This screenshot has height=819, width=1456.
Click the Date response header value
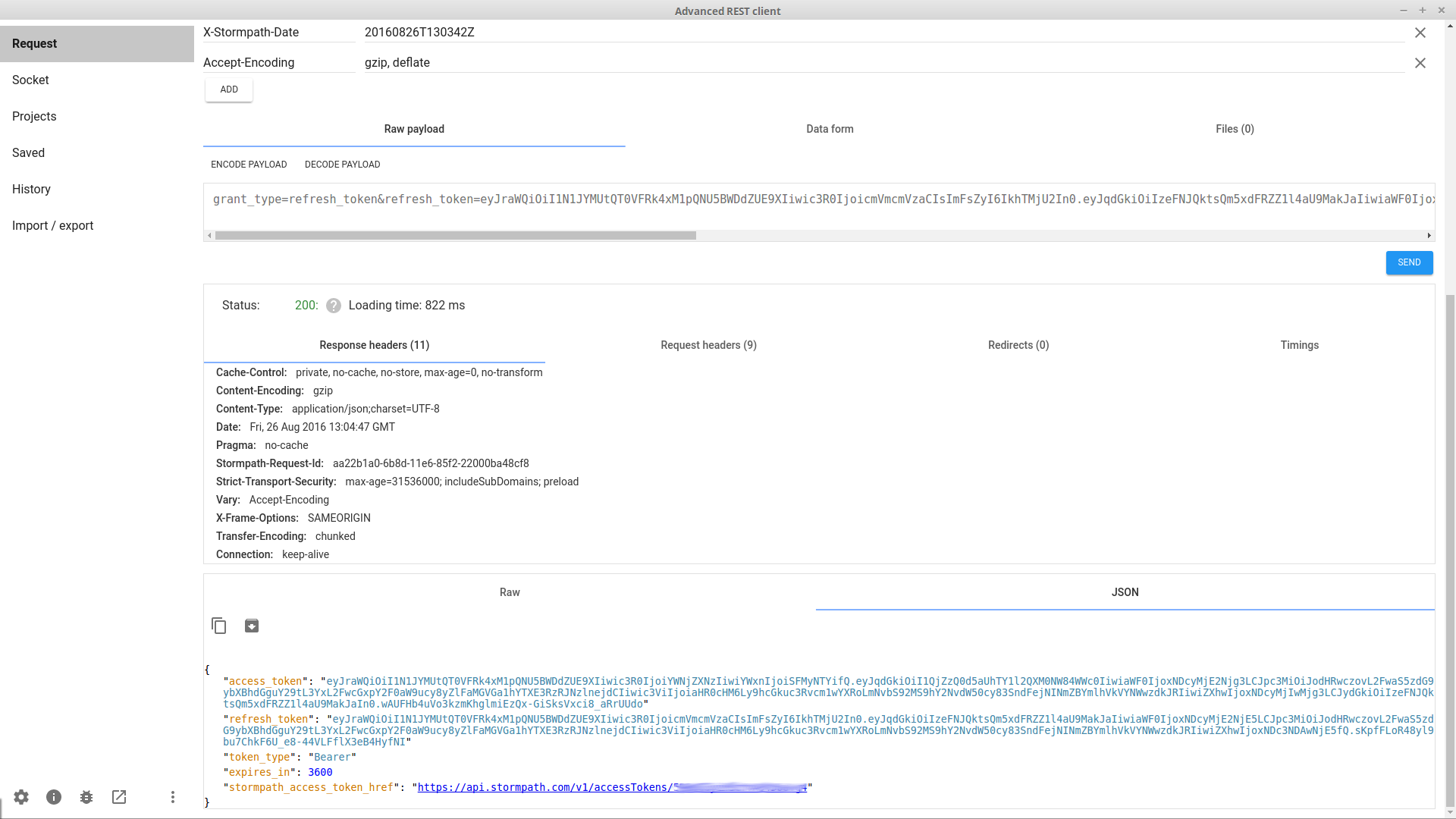pos(322,427)
